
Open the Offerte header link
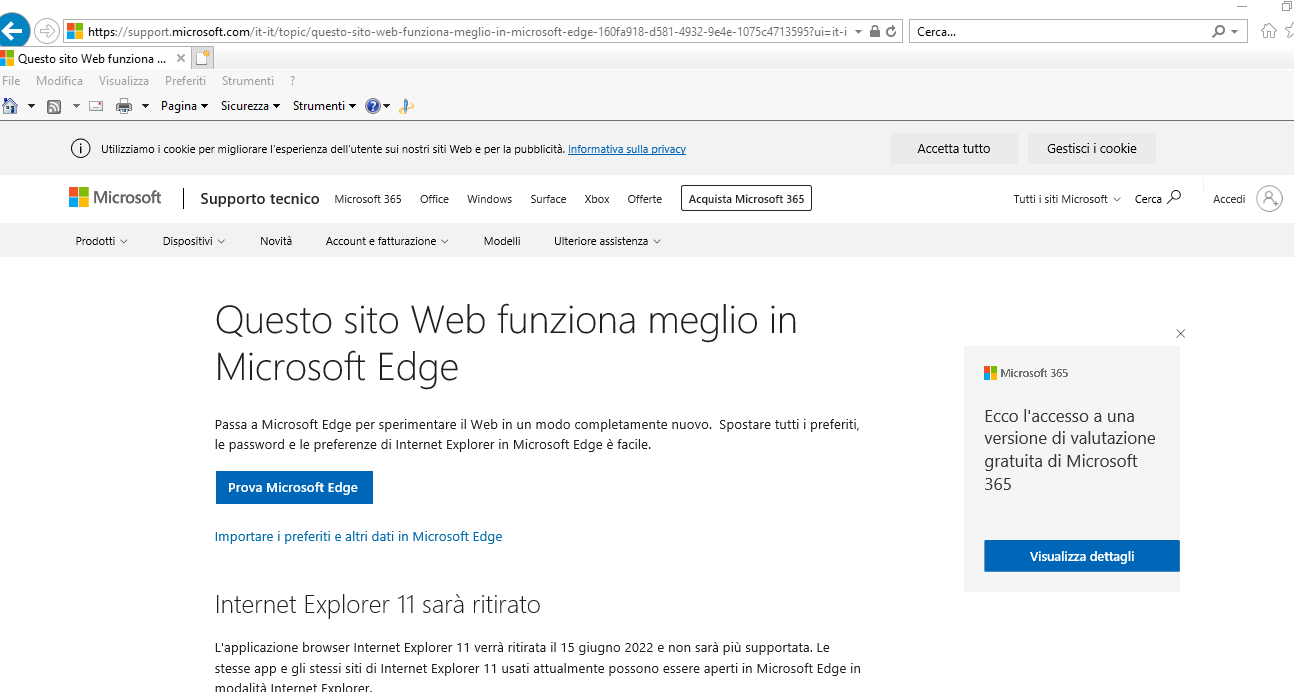645,199
